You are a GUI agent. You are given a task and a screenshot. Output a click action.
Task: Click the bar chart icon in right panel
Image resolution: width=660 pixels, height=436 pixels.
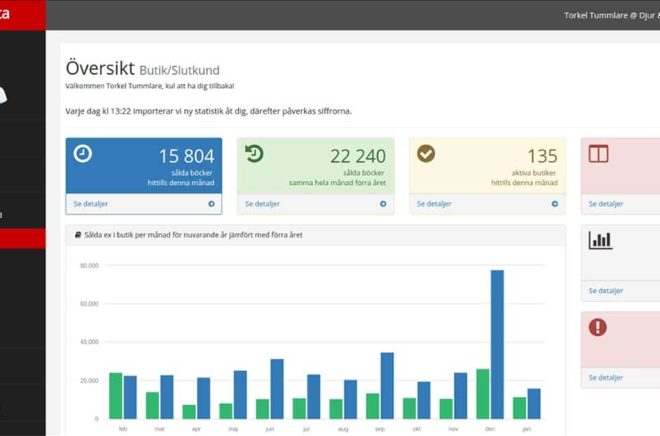click(600, 240)
